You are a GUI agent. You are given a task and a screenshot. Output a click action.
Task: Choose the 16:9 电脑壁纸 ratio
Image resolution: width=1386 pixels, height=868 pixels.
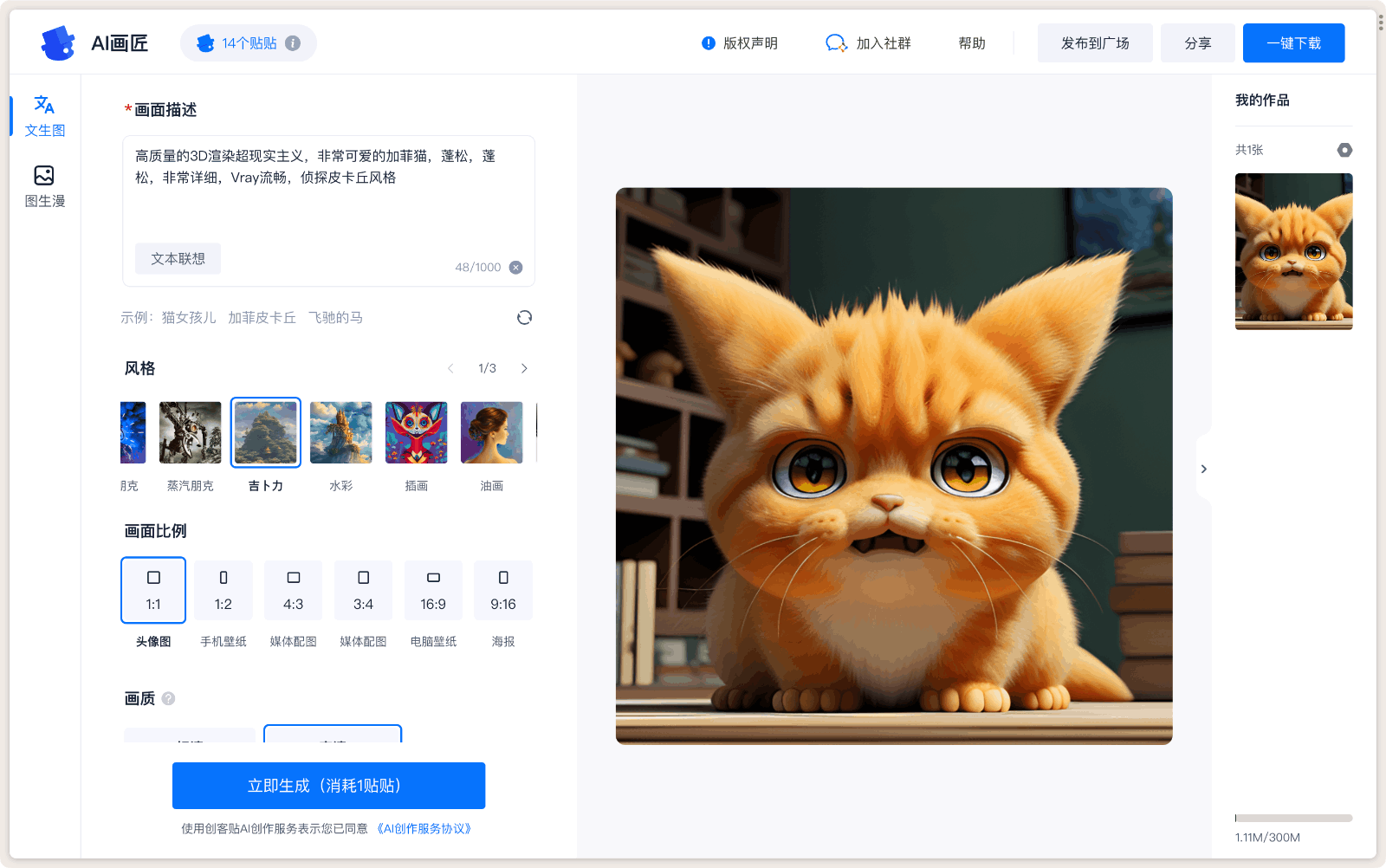point(433,590)
